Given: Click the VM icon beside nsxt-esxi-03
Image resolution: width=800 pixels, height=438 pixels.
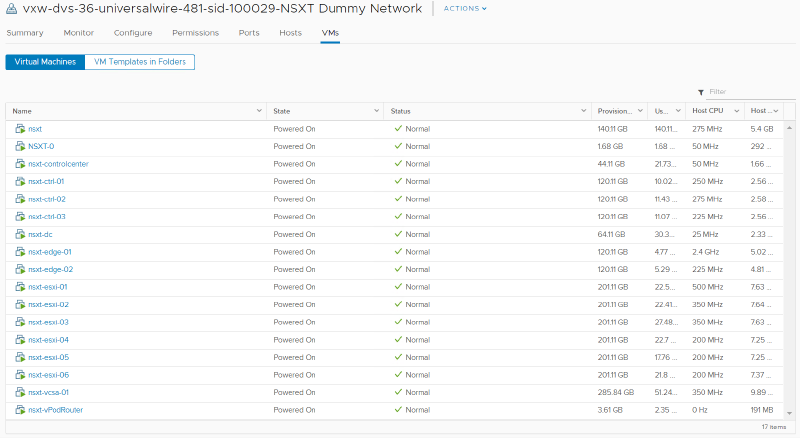Looking at the screenshot, I should pos(20,322).
